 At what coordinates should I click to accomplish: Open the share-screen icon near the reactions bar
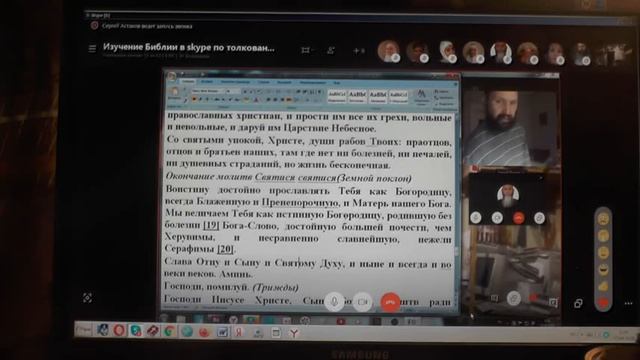[x=578, y=303]
